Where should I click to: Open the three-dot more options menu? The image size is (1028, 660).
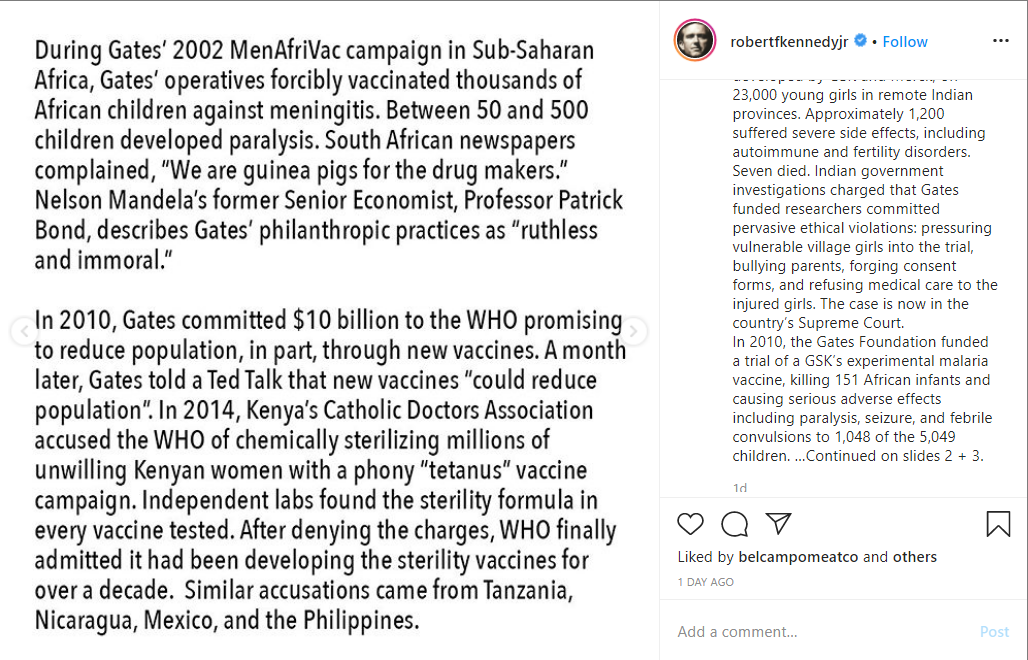[x=1001, y=41]
